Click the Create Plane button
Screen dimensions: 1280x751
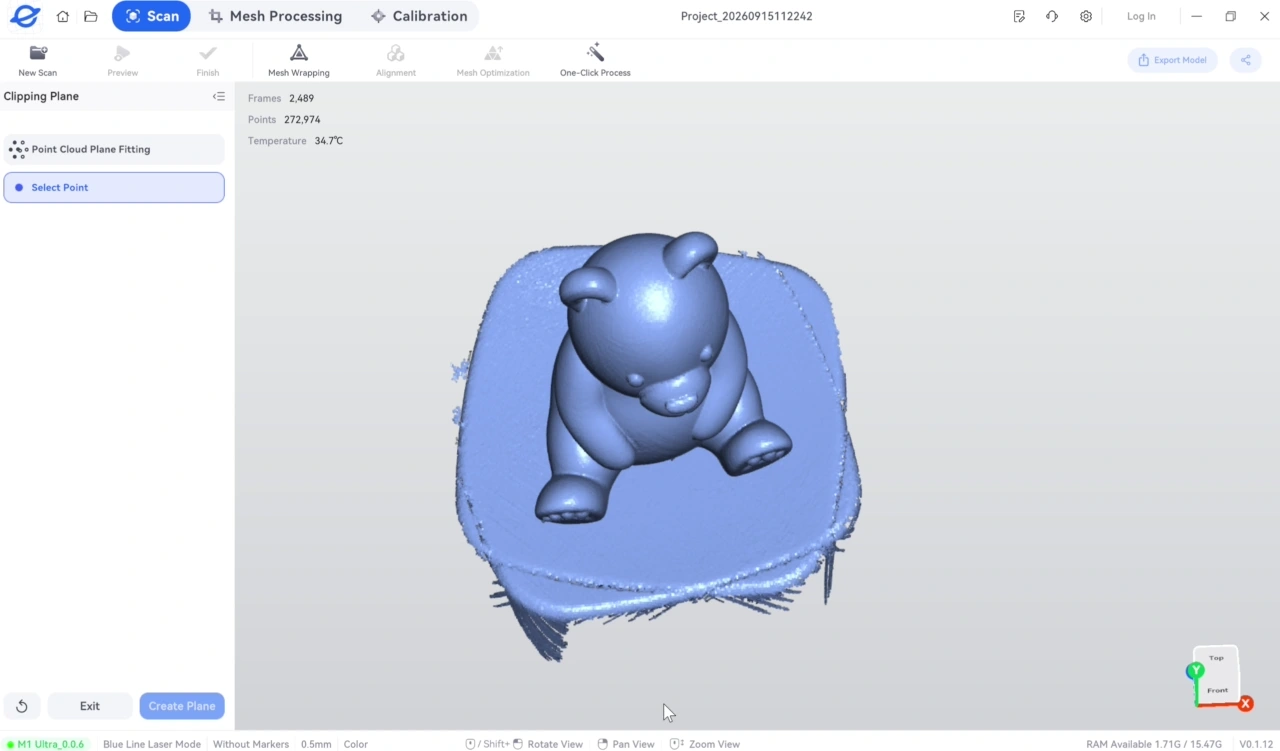pos(182,706)
